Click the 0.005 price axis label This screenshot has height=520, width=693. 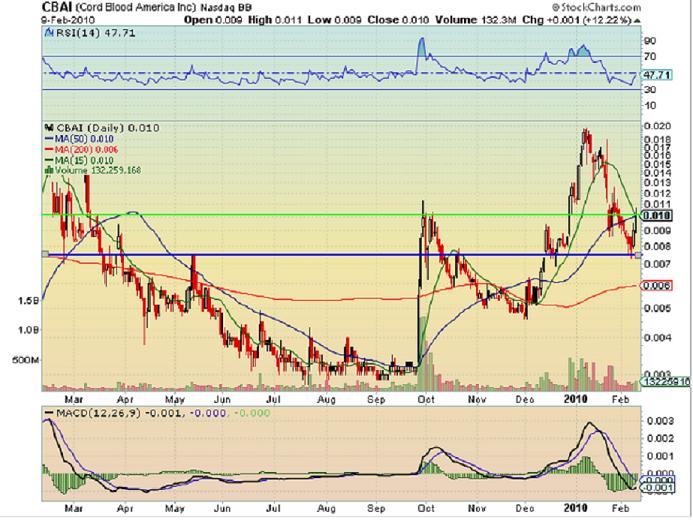(x=657, y=308)
